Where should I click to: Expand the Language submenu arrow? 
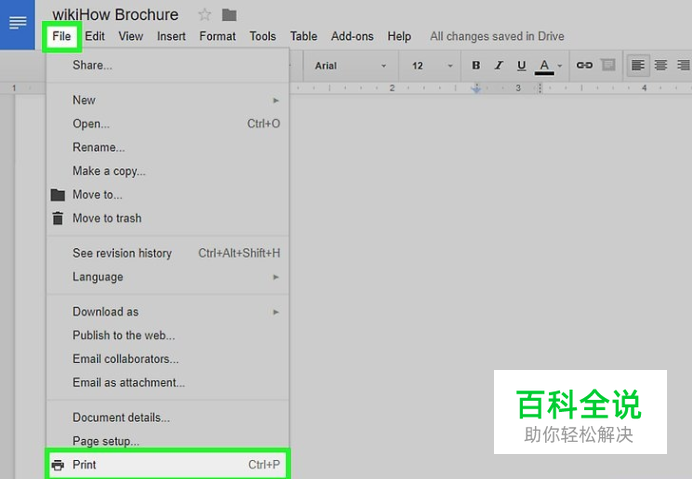pos(276,277)
